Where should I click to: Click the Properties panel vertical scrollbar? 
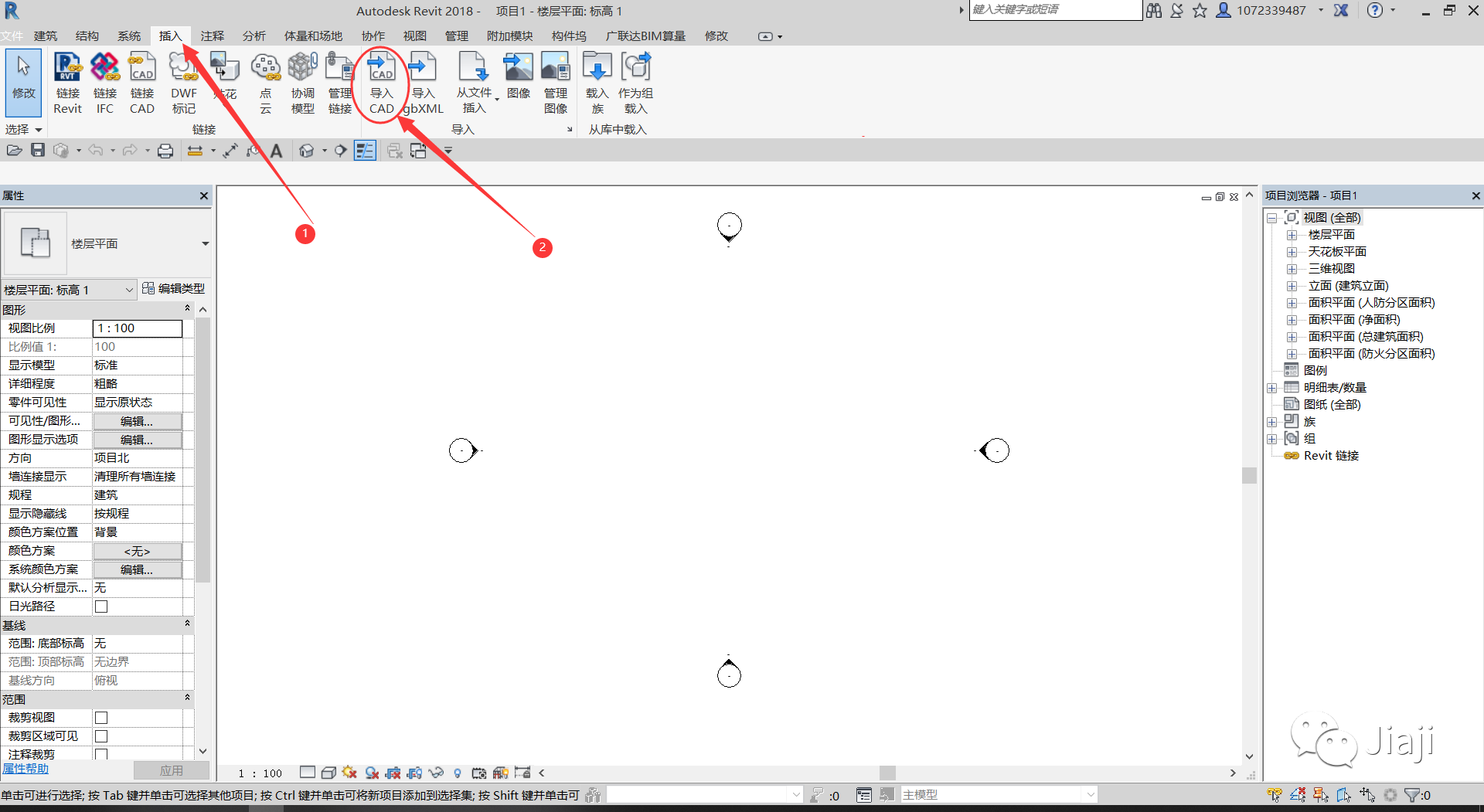coord(203,450)
